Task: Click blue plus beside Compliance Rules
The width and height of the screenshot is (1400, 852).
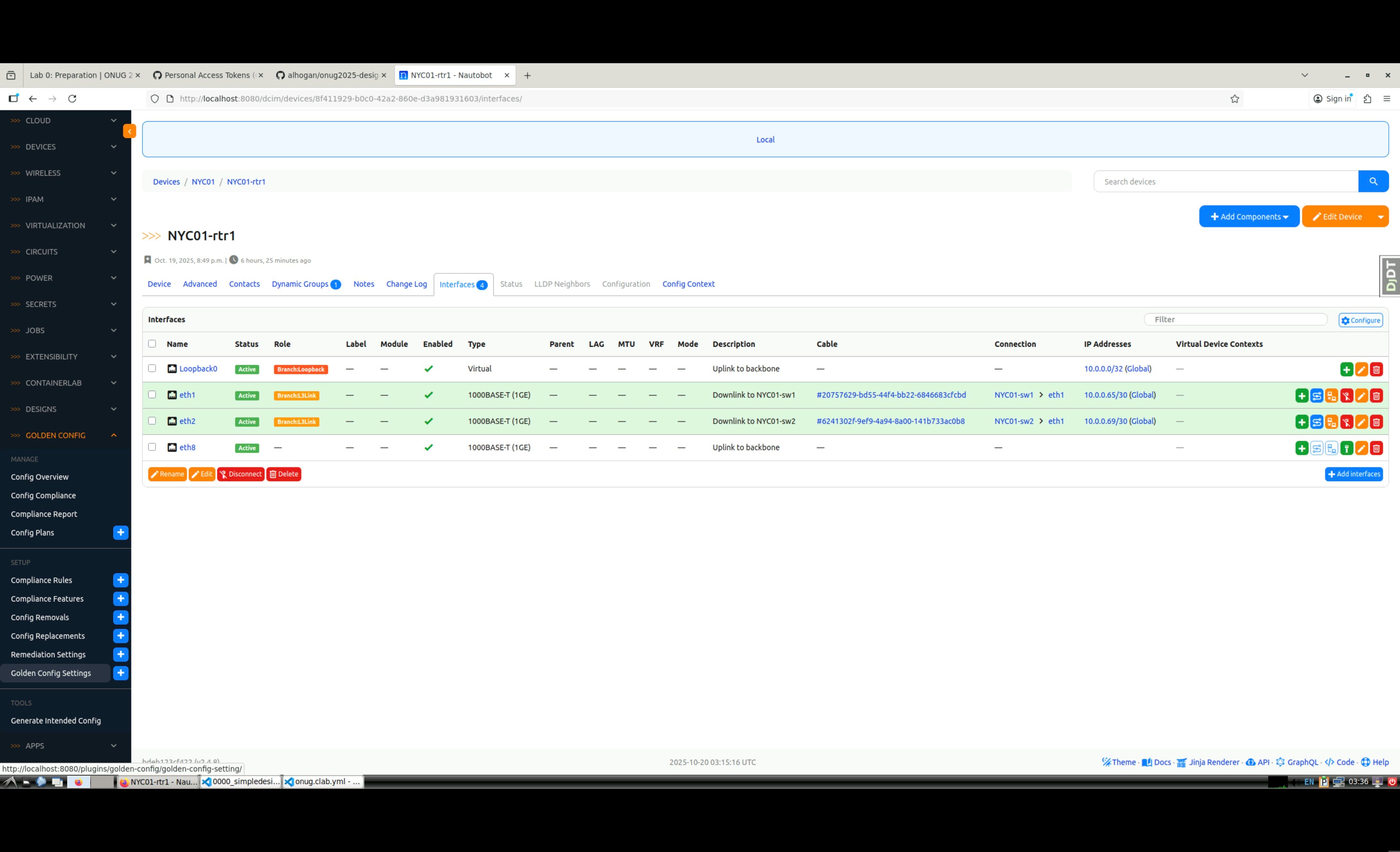Action: pyautogui.click(x=120, y=580)
